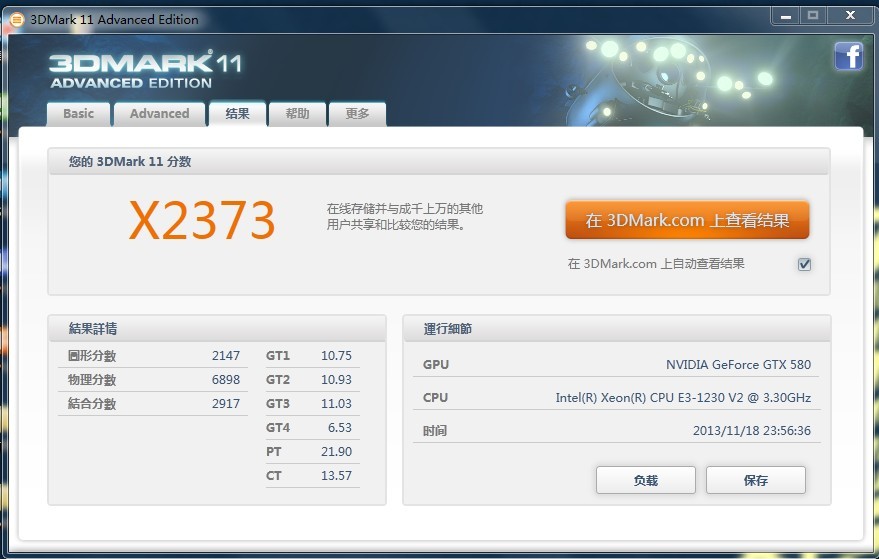Click the 3DMark 11 Advanced Edition window title
The width and height of the screenshot is (879, 559).
point(114,20)
